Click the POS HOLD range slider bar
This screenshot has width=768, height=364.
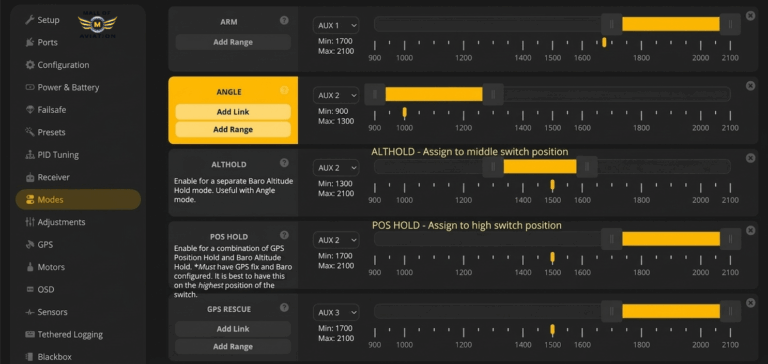point(671,239)
